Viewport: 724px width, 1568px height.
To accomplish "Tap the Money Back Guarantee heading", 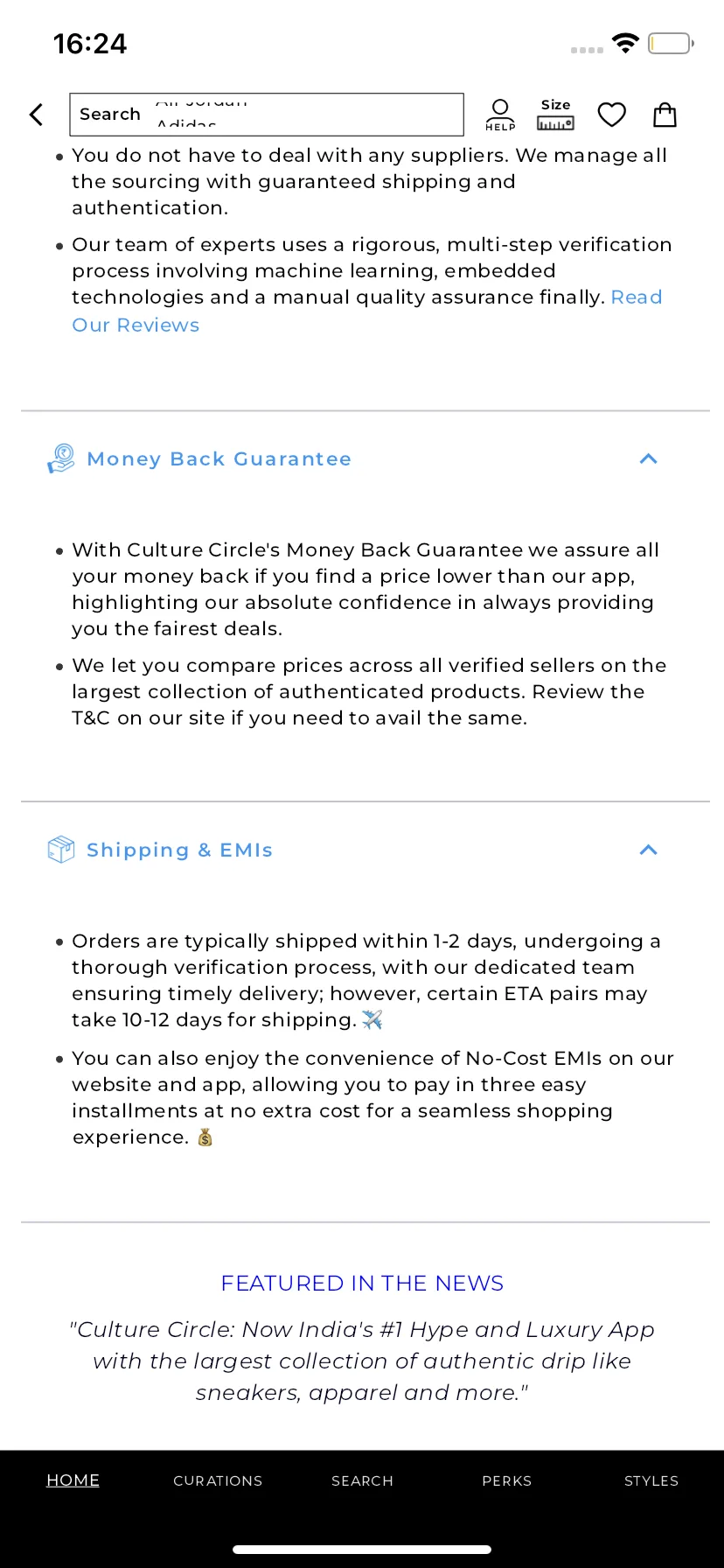I will tap(219, 458).
